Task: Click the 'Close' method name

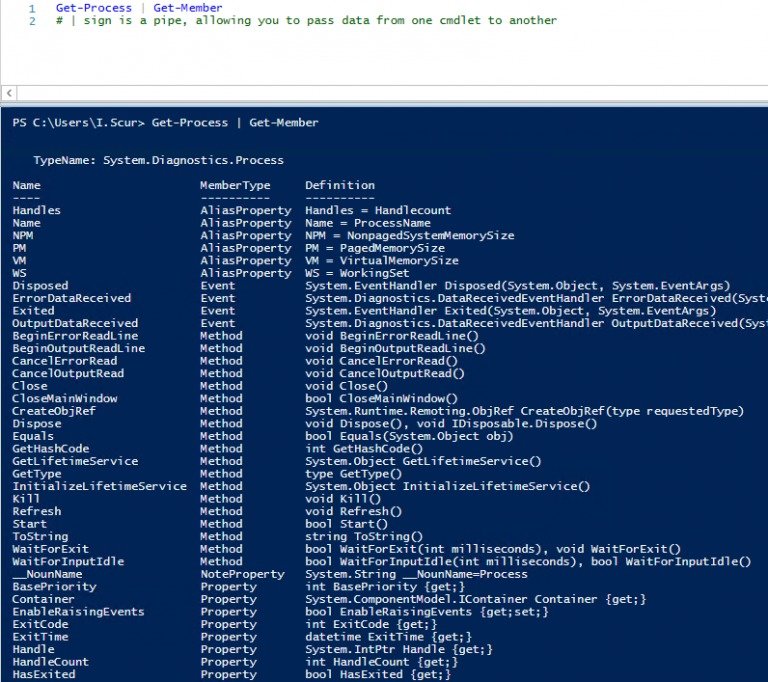Action: click(x=30, y=386)
